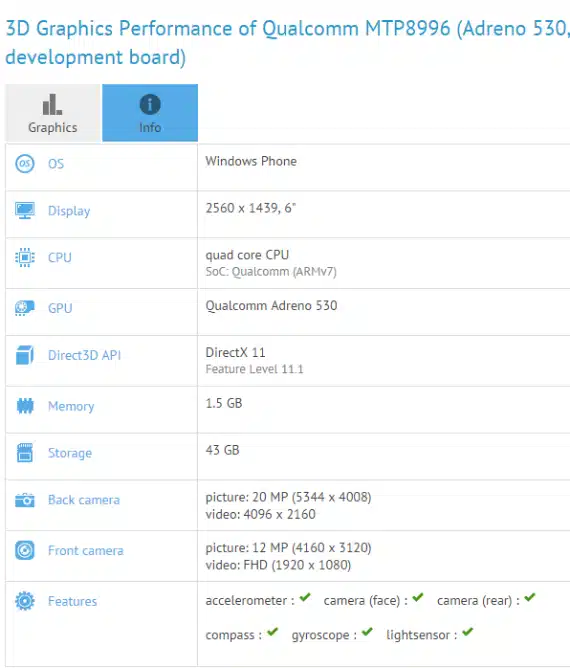570x668 pixels.
Task: Click the Direct3D API cube icon
Action: tap(25, 355)
